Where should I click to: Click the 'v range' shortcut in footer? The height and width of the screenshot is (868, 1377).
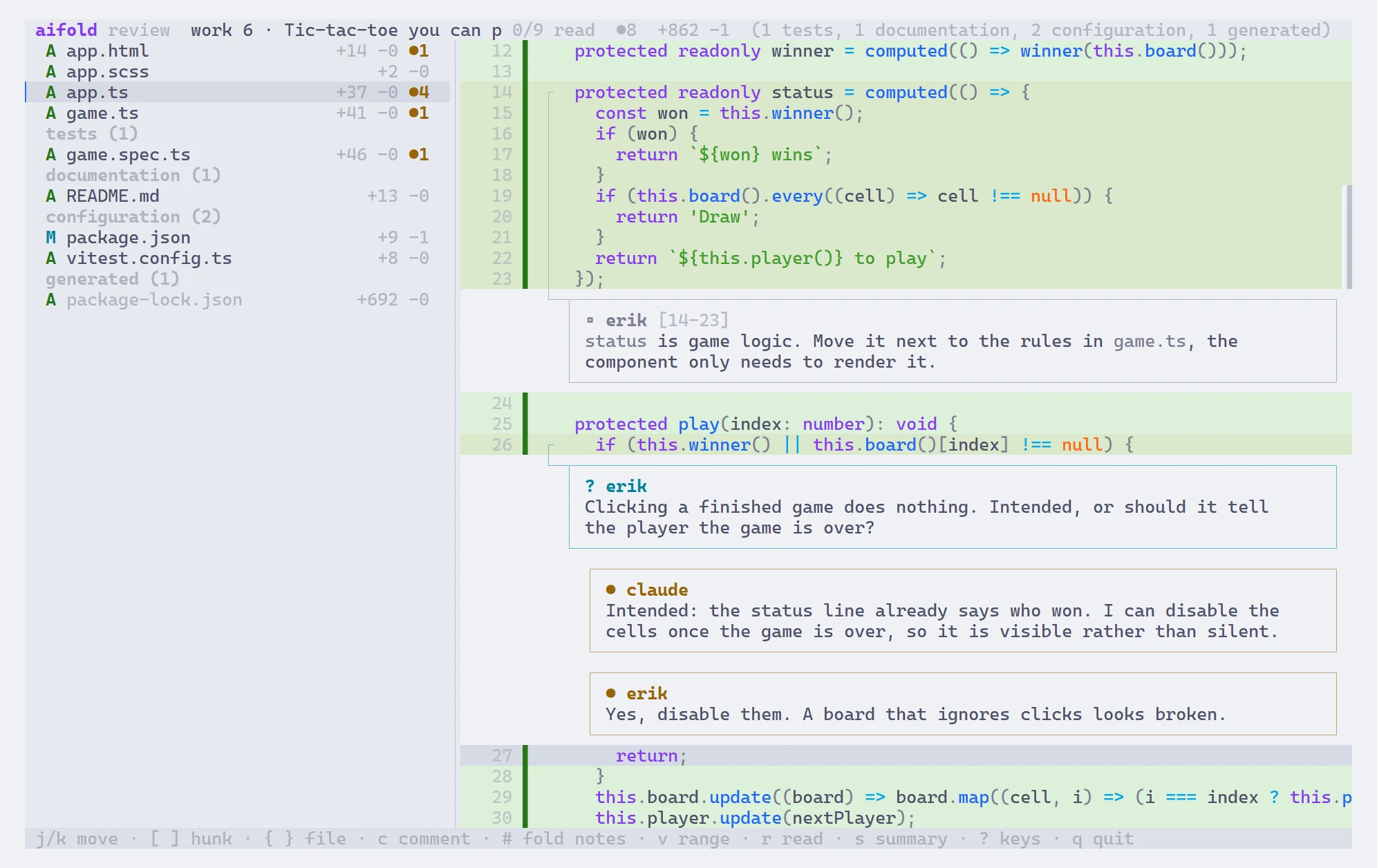[x=693, y=839]
